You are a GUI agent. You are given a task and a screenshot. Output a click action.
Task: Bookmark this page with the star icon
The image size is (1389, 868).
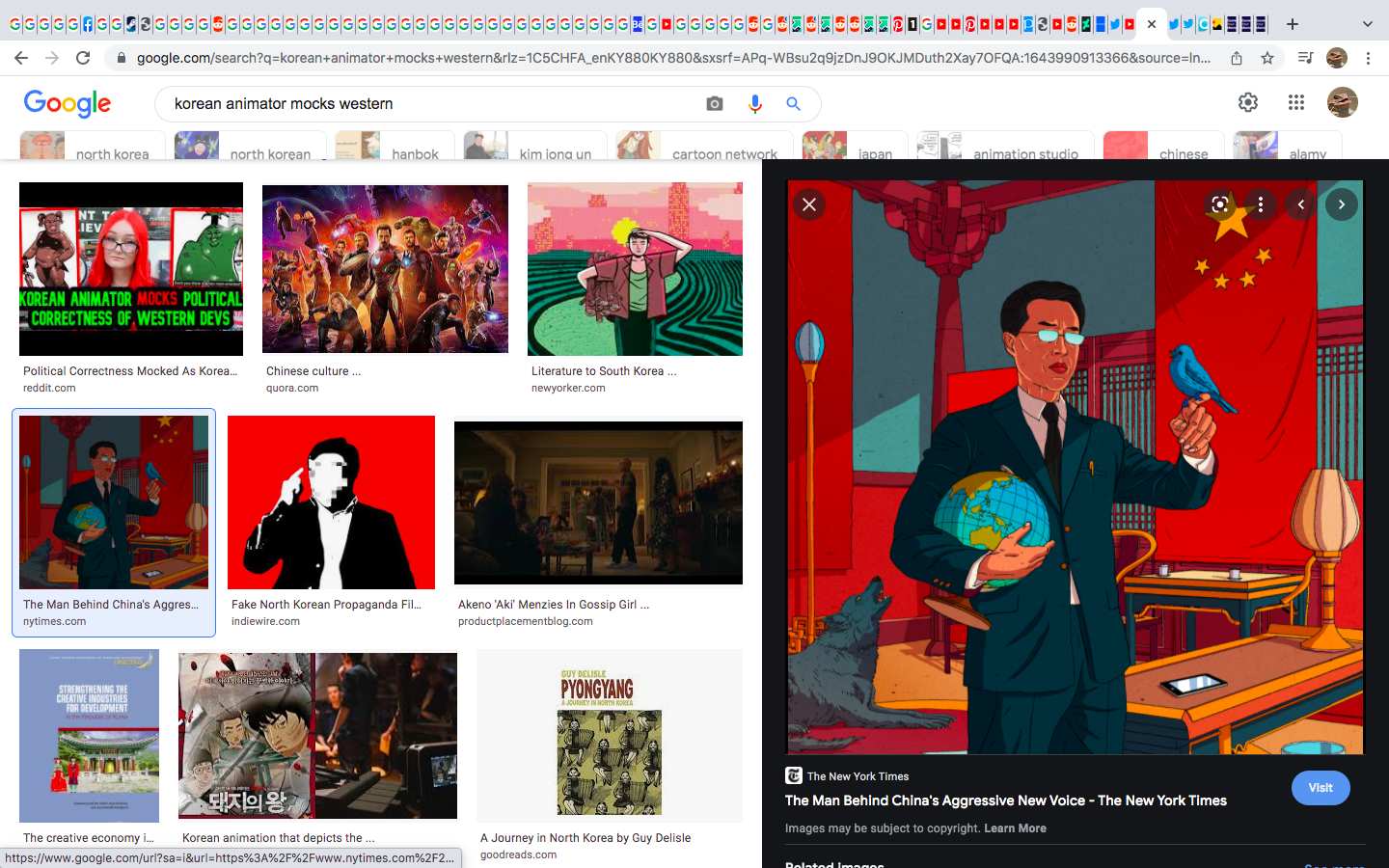[x=1267, y=58]
